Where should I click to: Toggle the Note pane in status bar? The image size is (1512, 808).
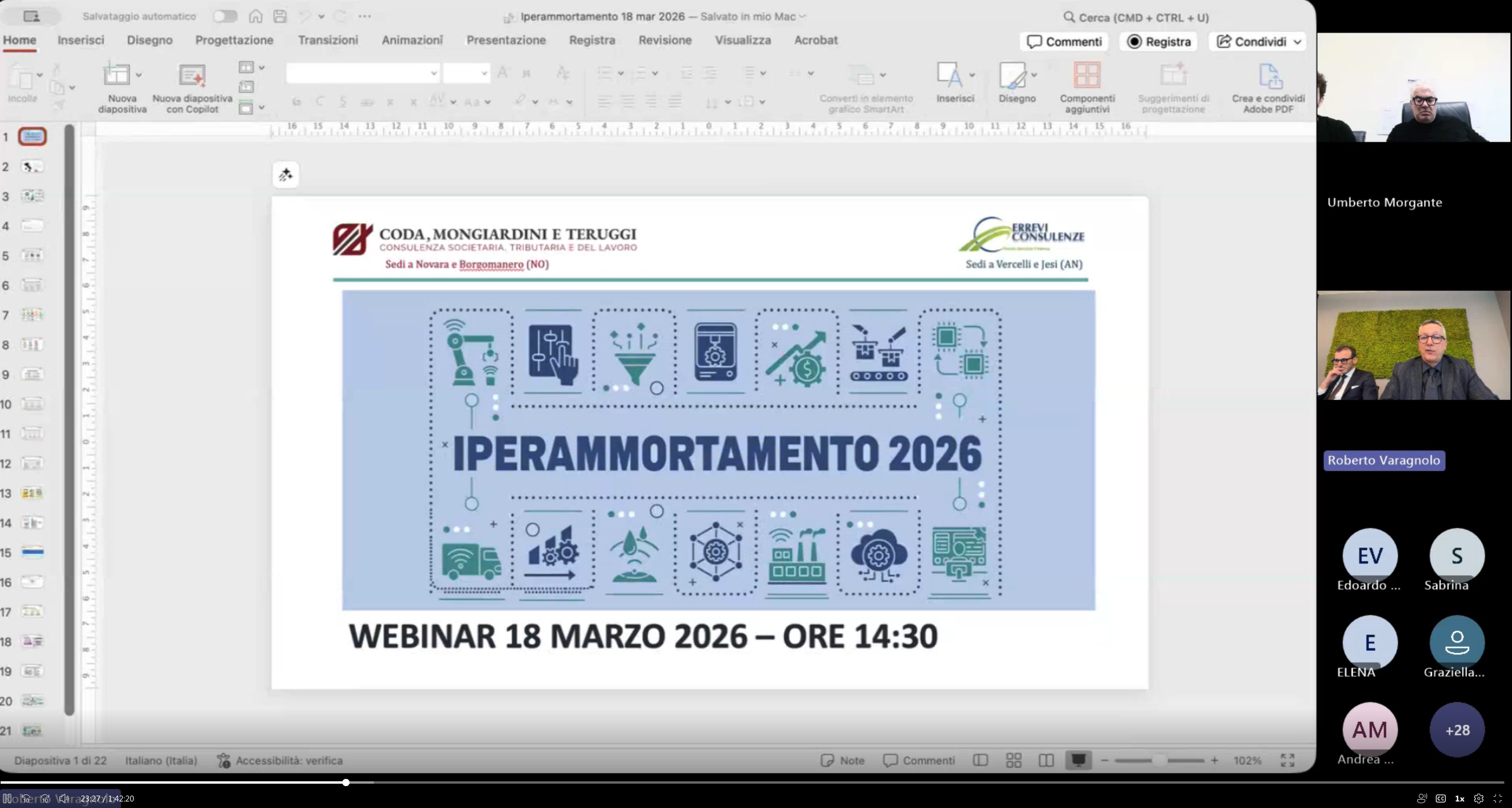[842, 760]
